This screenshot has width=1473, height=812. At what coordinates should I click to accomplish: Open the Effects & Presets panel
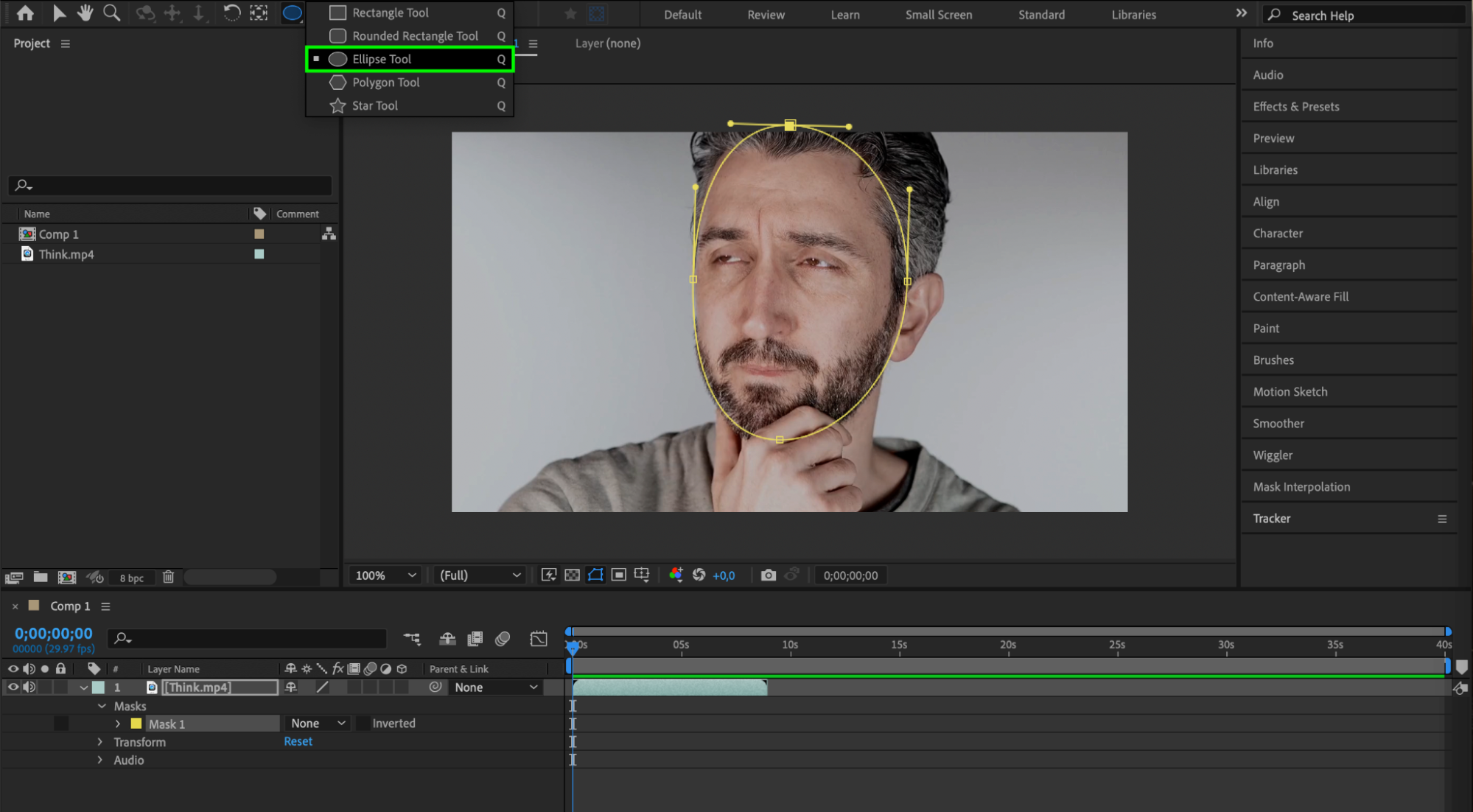click(1295, 106)
